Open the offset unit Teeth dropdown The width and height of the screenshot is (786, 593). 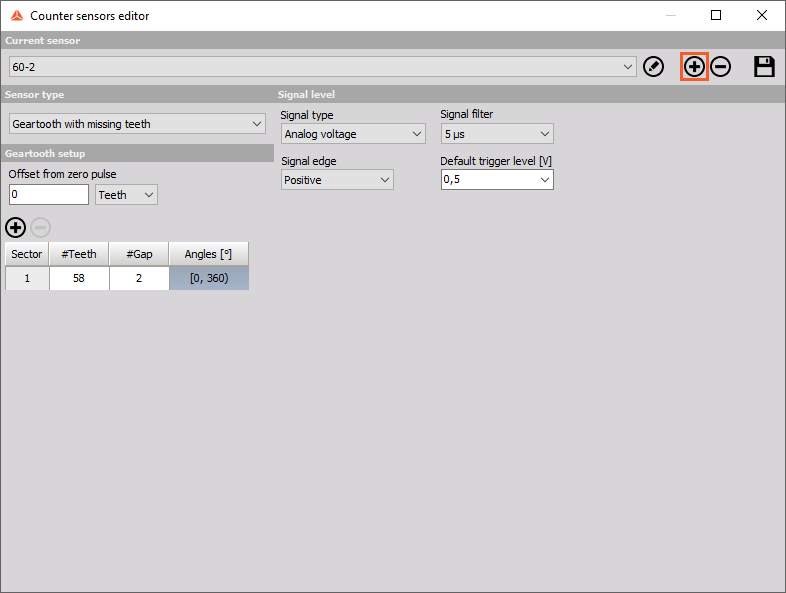coord(126,195)
